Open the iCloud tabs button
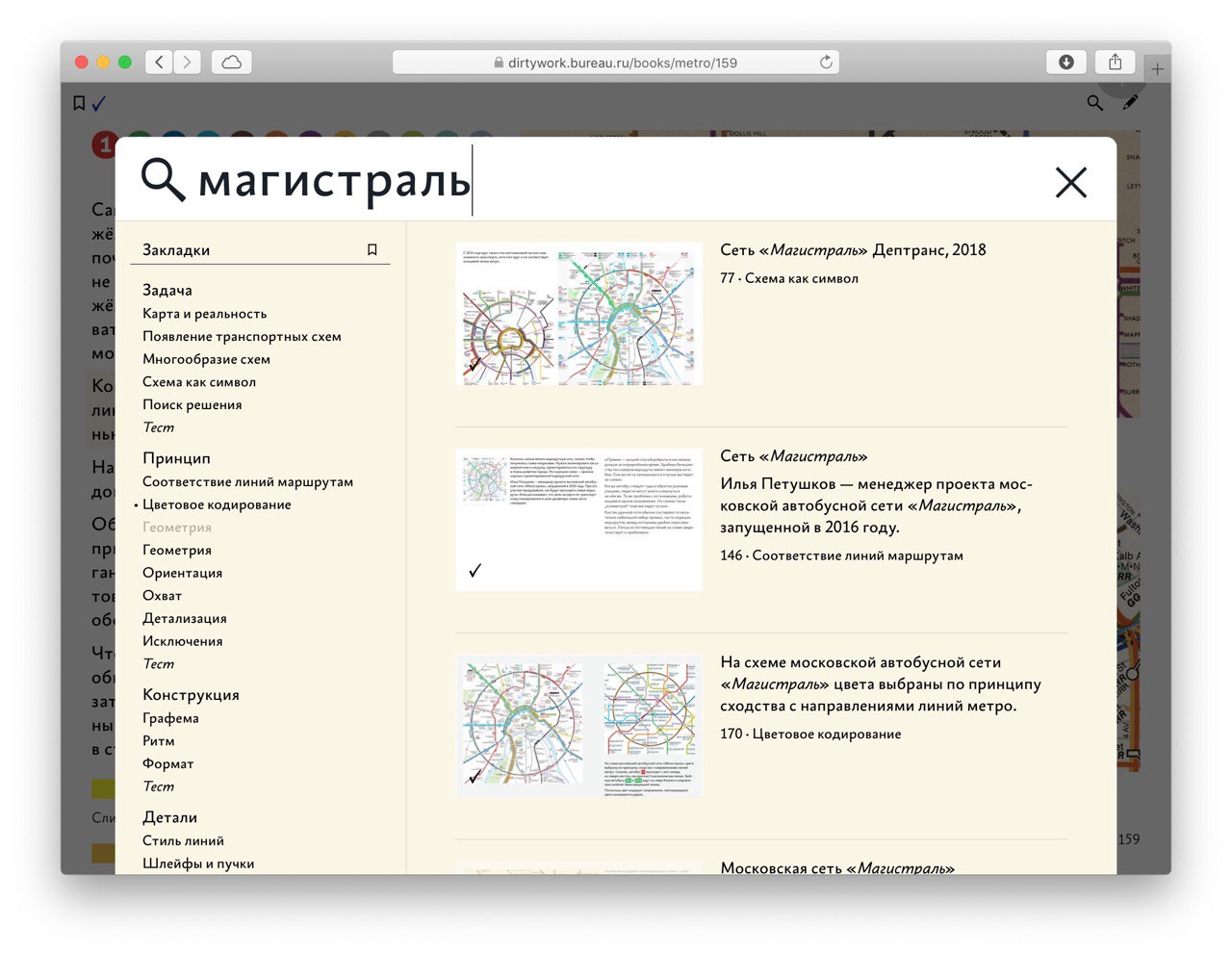 (x=232, y=63)
